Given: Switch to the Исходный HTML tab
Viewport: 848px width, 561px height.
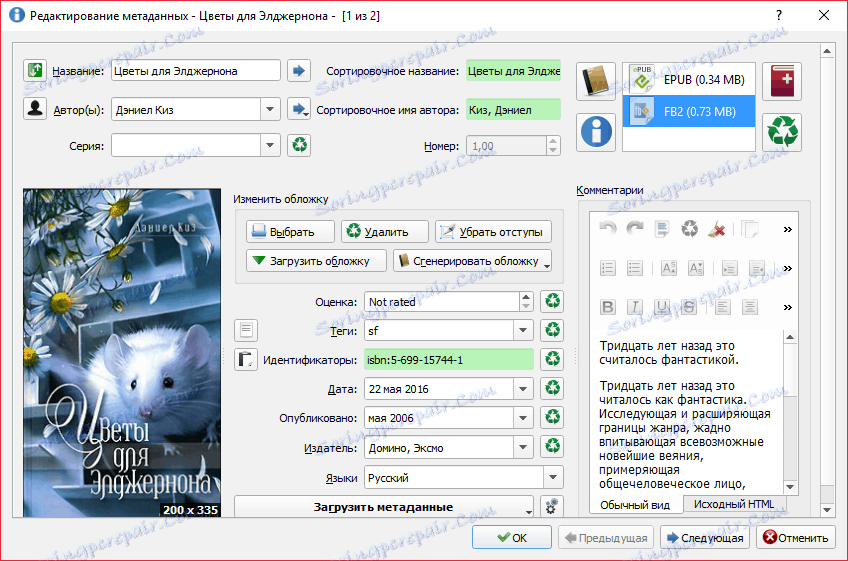Looking at the screenshot, I should [x=734, y=504].
